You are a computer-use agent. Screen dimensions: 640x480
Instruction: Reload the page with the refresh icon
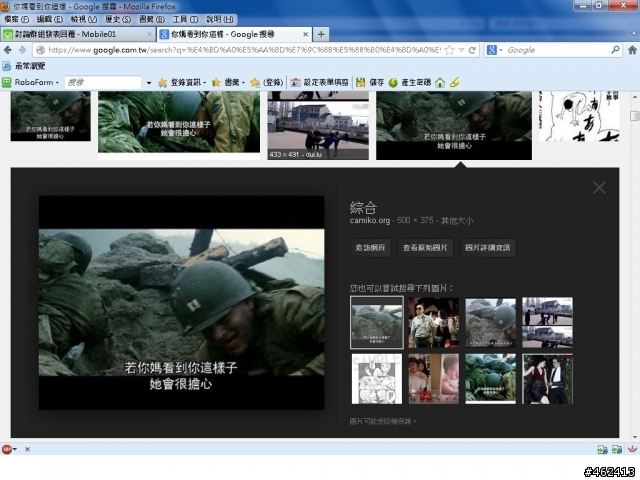tap(472, 50)
